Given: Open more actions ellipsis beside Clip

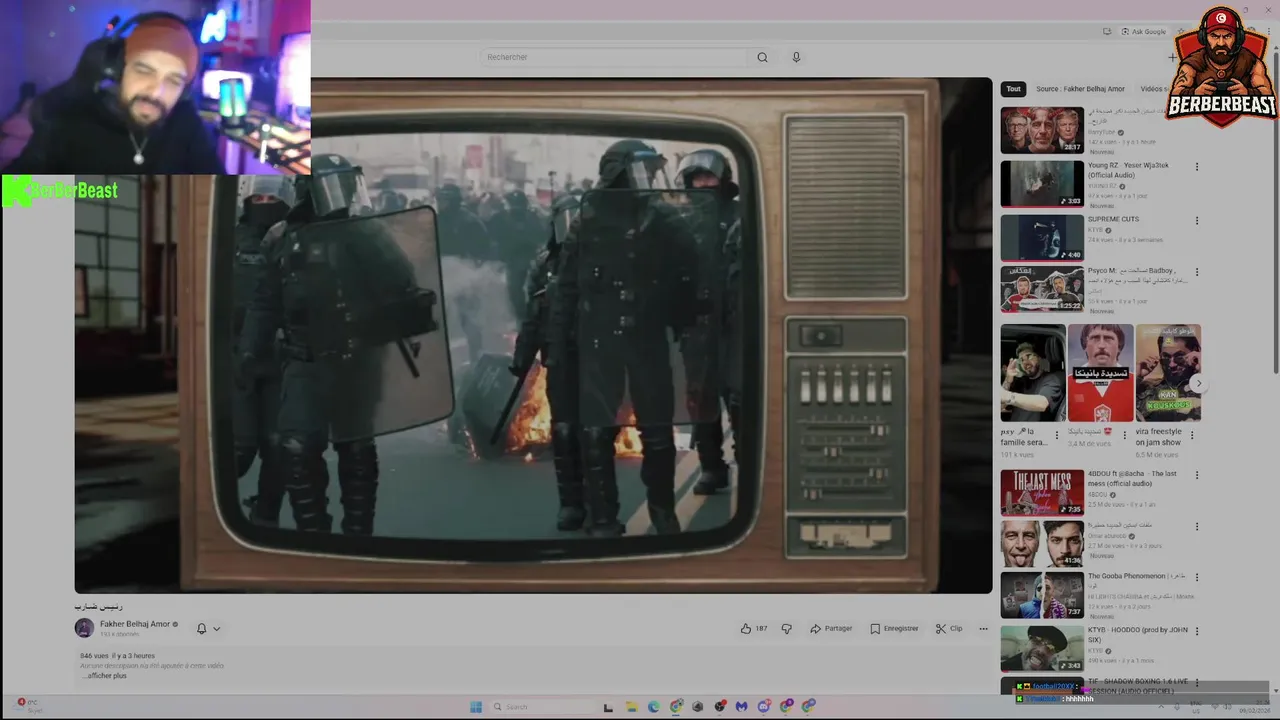Looking at the screenshot, I should pos(983,628).
